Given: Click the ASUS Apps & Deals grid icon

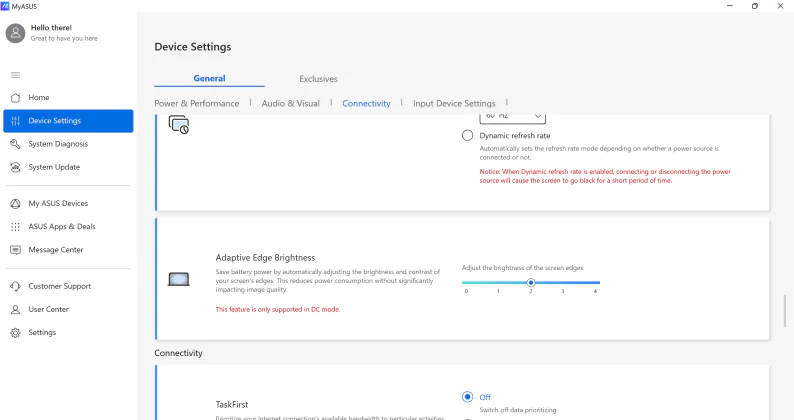Looking at the screenshot, I should pyautogui.click(x=16, y=226).
